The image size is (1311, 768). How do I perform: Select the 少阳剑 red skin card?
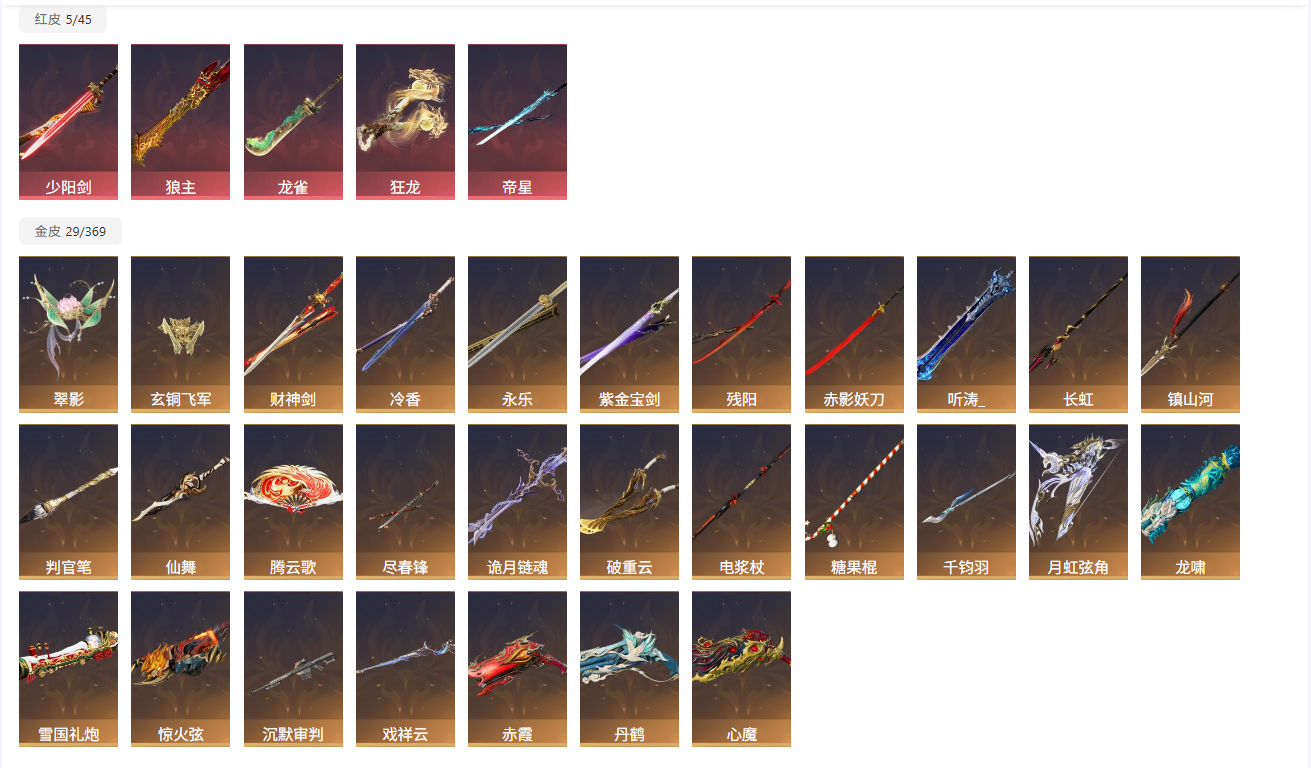68,122
